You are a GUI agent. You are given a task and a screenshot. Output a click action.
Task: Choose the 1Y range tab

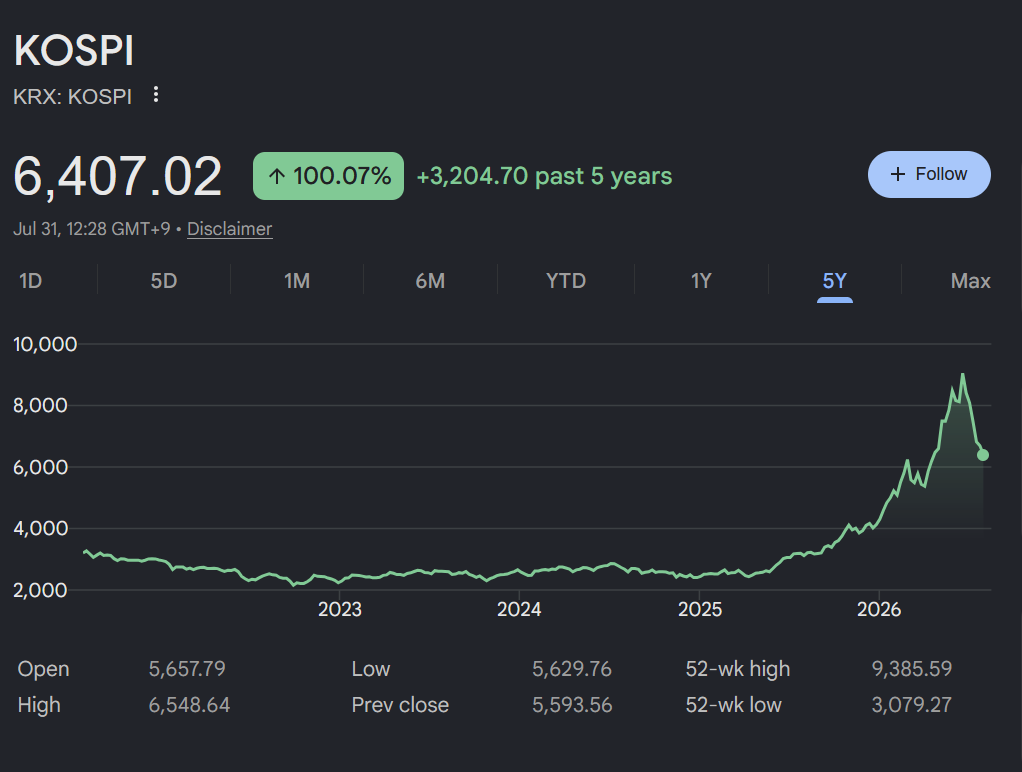(x=701, y=281)
